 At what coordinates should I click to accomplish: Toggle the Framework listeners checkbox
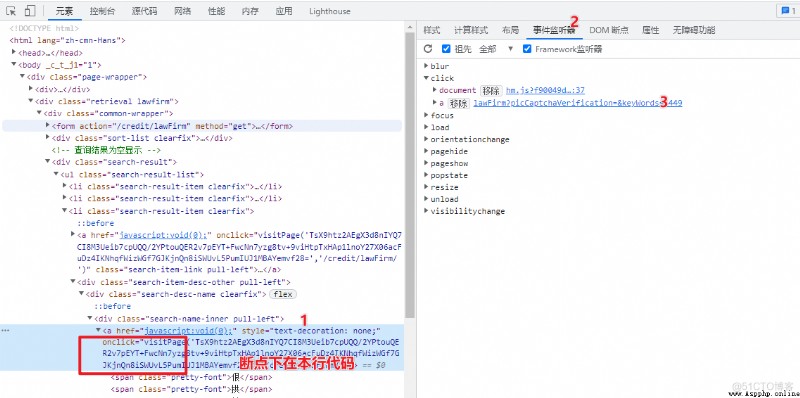point(527,49)
